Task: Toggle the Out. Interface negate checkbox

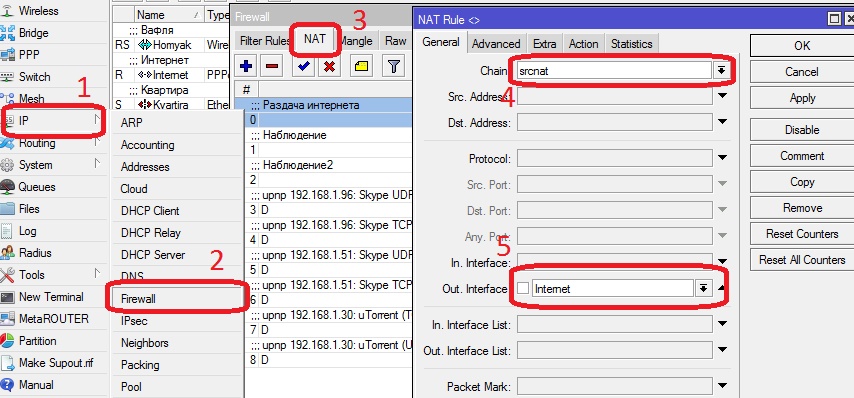Action: (x=523, y=289)
